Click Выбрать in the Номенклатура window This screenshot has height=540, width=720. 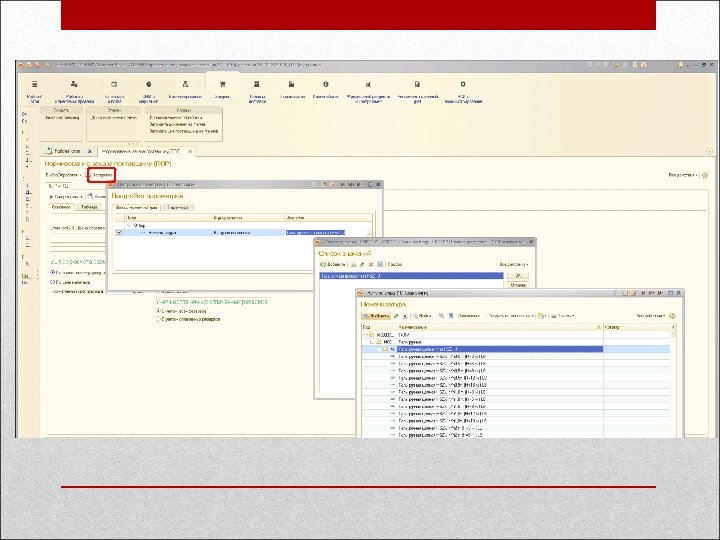coord(376,316)
